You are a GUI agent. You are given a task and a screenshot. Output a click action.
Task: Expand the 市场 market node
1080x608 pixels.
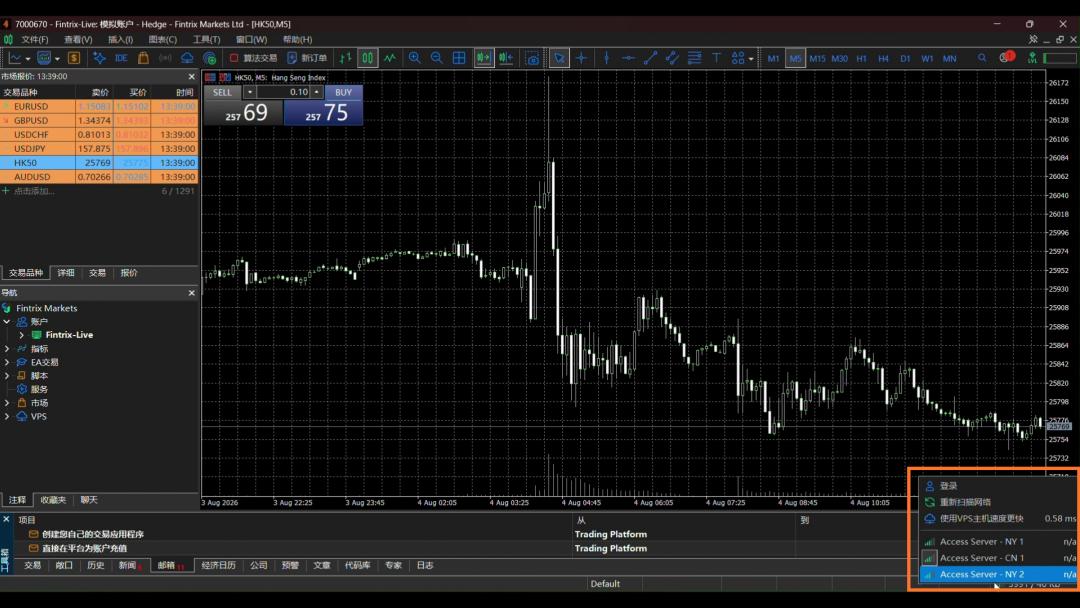pyautogui.click(x=7, y=403)
